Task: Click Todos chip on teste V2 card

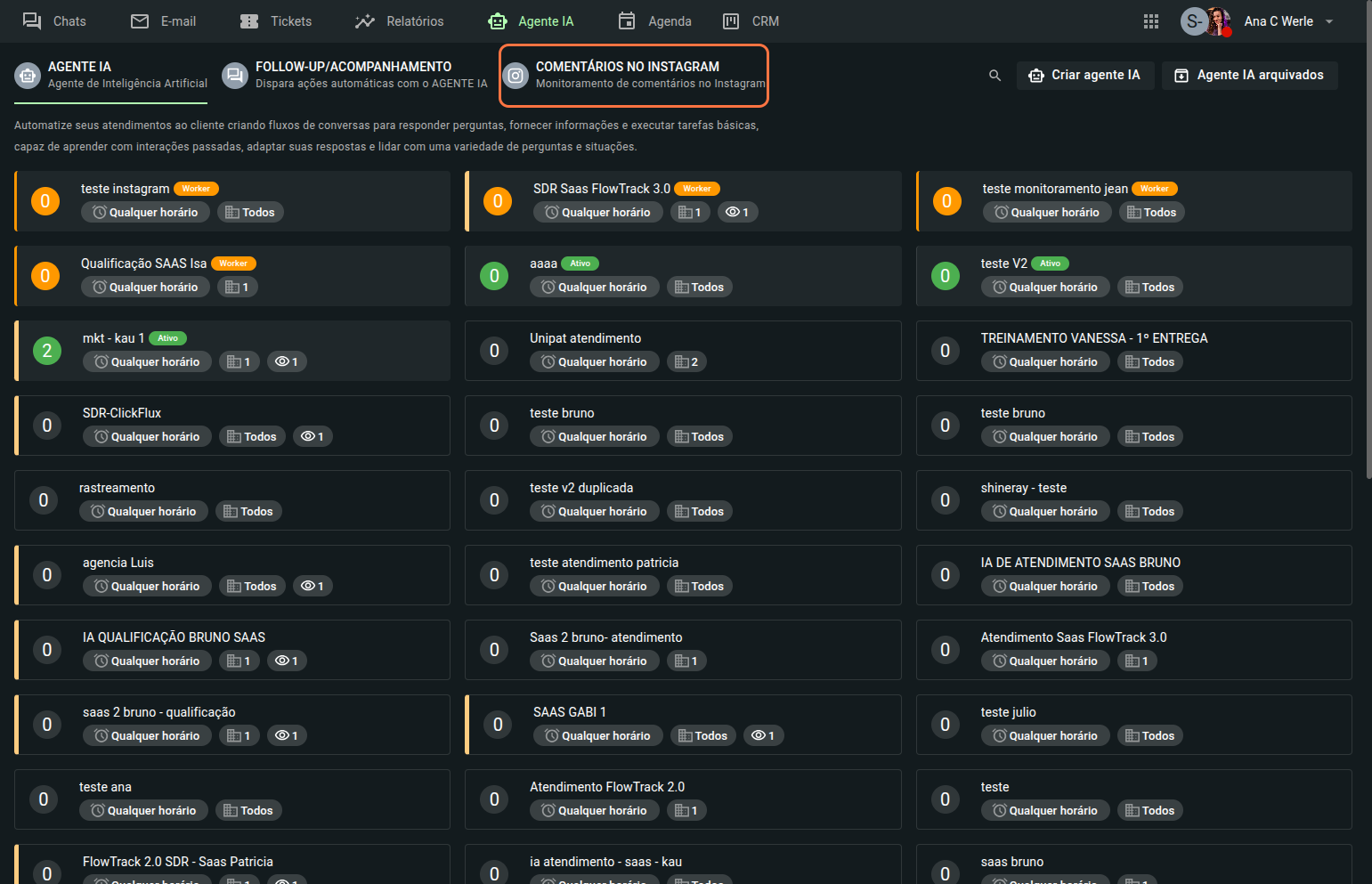Action: (1149, 287)
